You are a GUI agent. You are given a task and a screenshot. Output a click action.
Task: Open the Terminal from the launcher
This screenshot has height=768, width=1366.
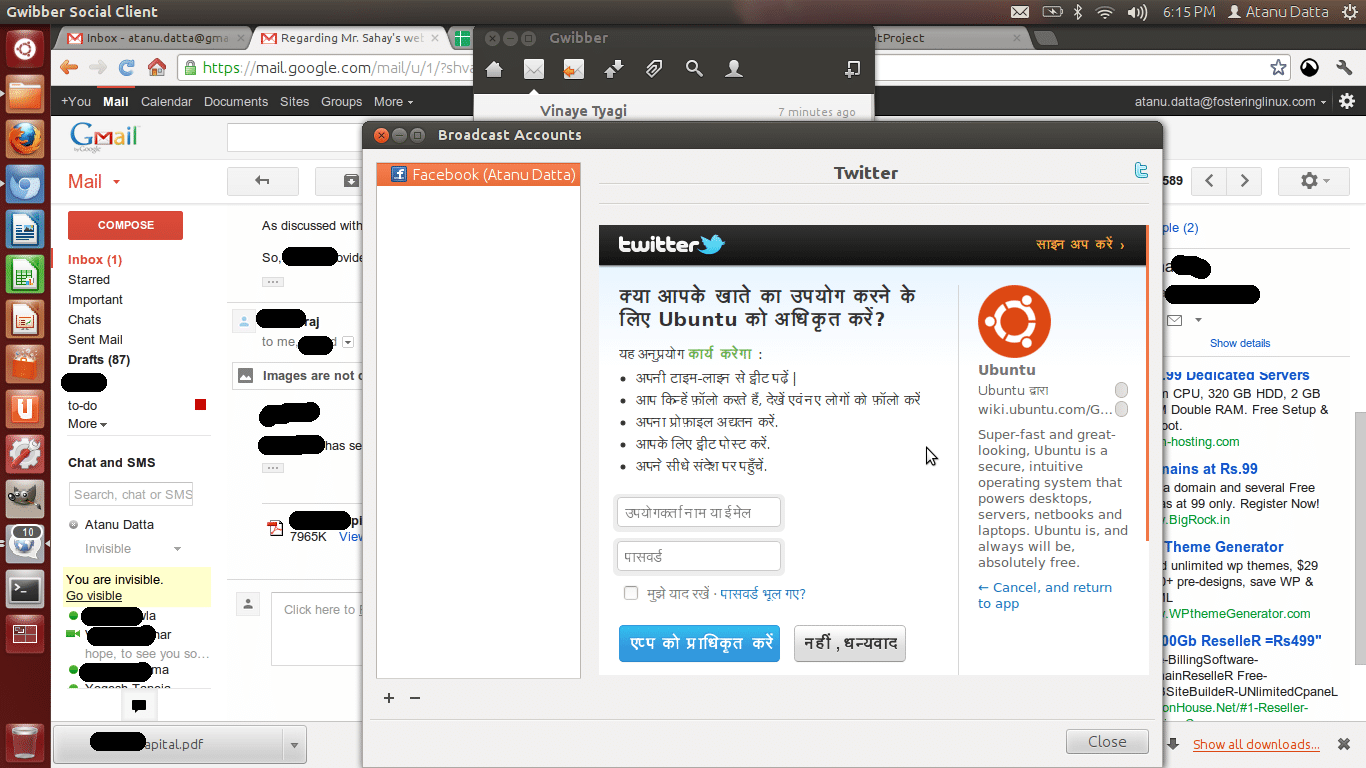(x=26, y=590)
